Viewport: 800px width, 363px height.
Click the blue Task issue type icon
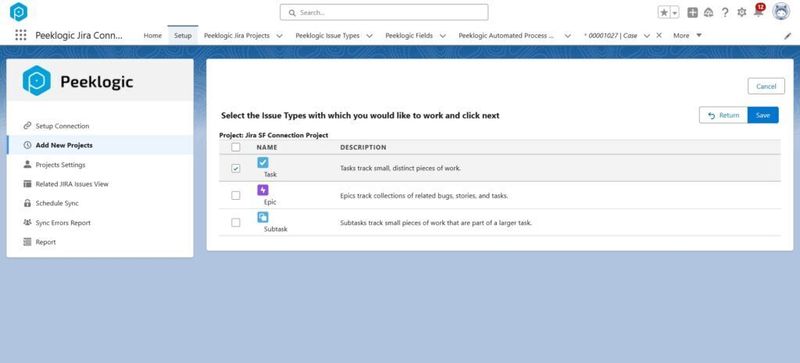(263, 163)
